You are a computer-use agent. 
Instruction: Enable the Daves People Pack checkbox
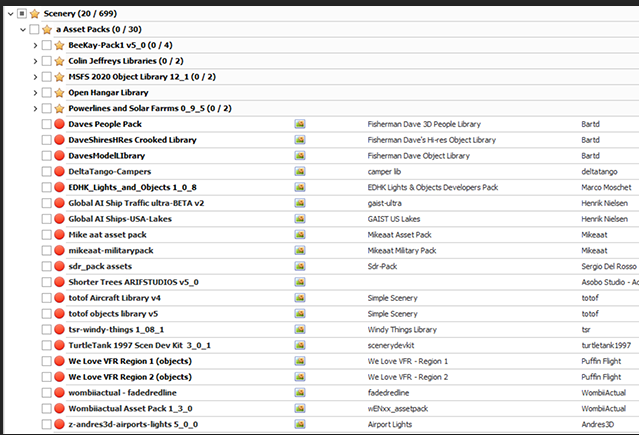click(x=47, y=124)
